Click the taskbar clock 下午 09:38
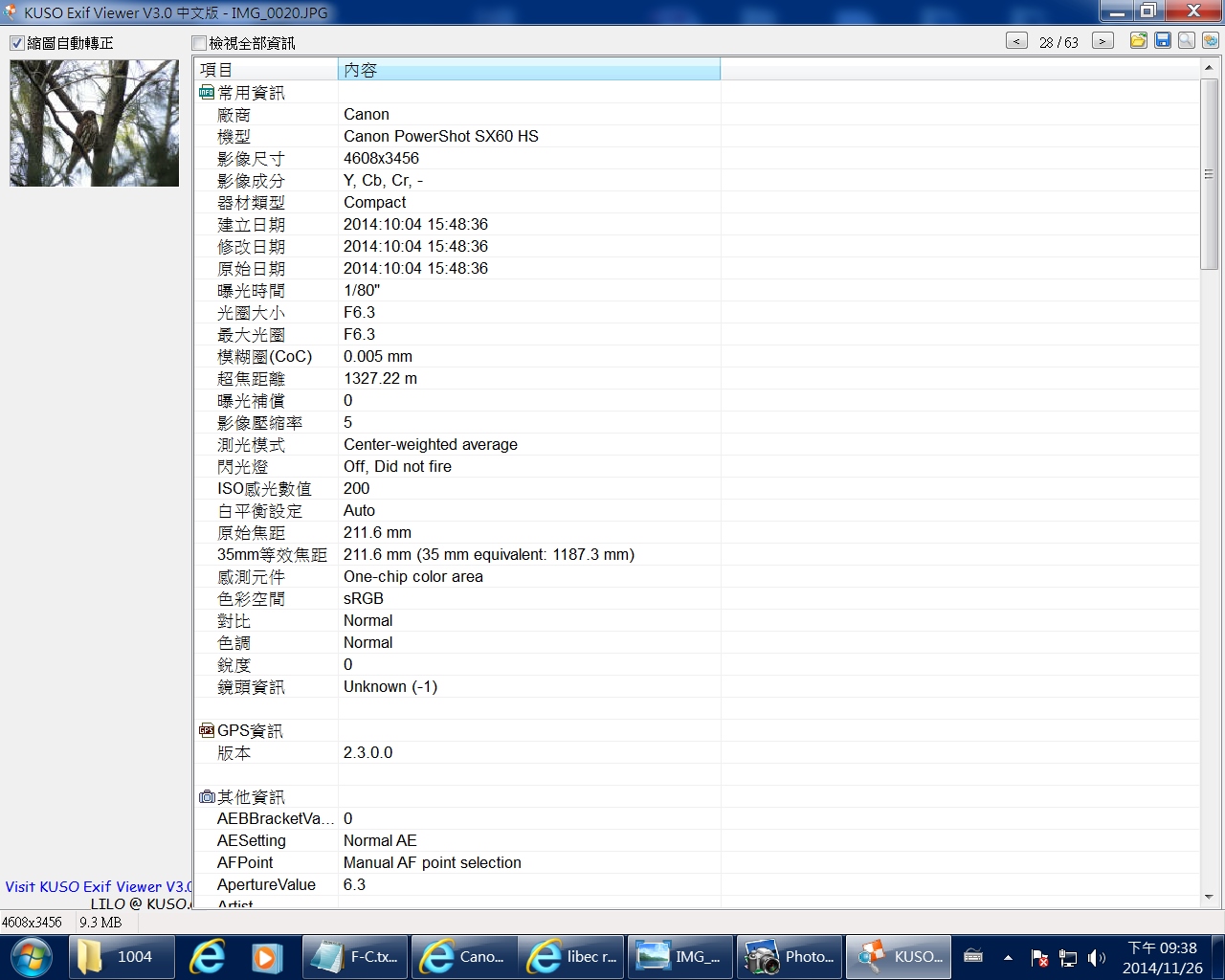This screenshot has width=1225, height=980. tap(1163, 957)
